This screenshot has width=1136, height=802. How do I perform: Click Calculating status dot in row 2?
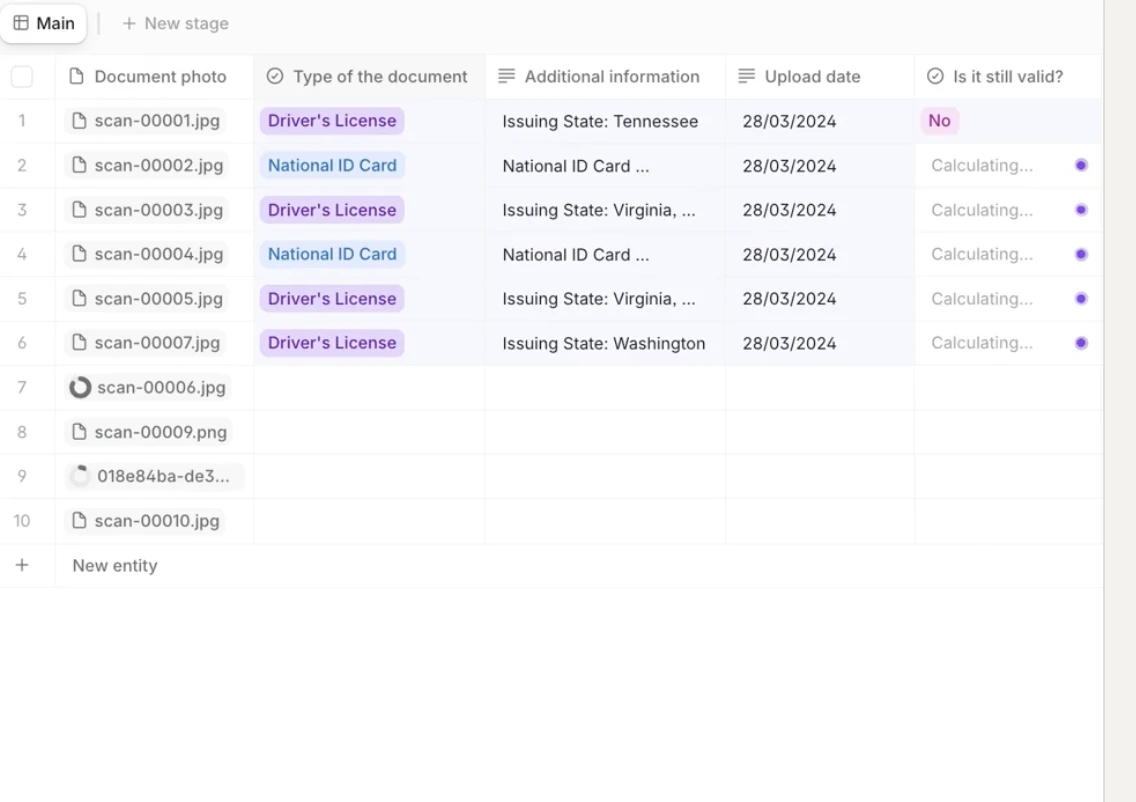coord(1081,165)
